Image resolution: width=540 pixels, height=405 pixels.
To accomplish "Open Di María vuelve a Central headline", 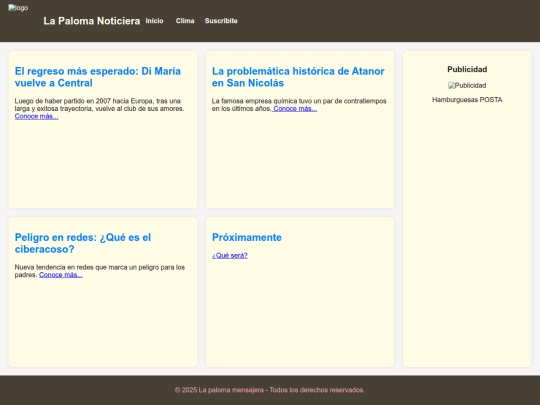I will (98, 77).
